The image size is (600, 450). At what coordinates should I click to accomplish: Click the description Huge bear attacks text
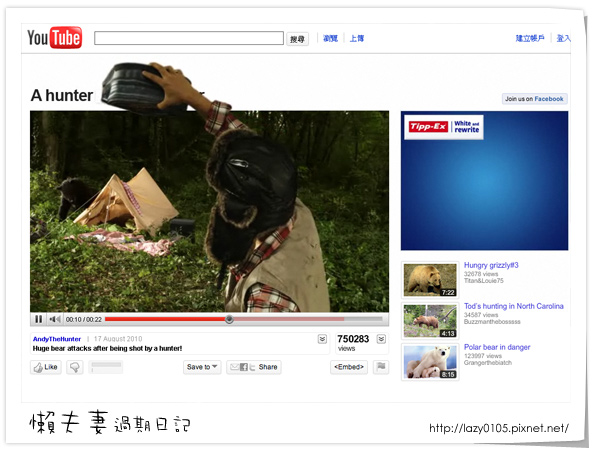(x=107, y=348)
